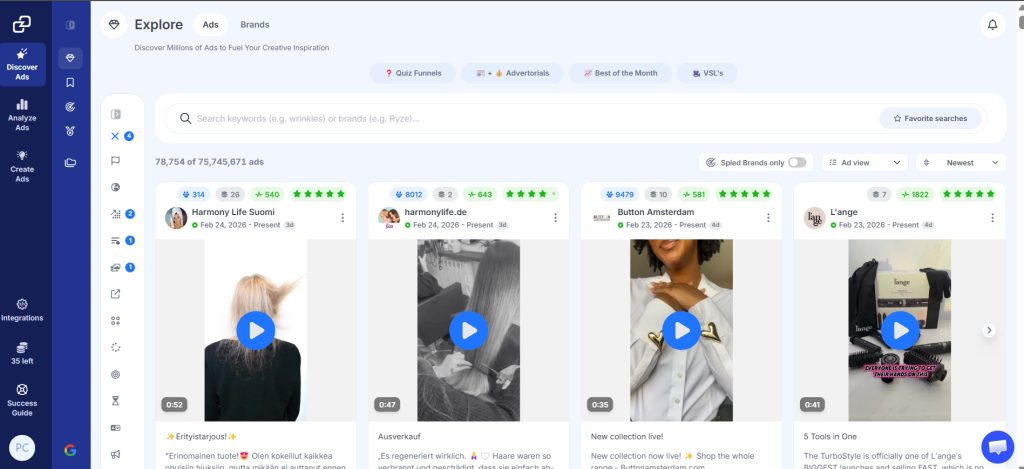This screenshot has height=469, width=1024.
Task: Open the Success Guide
Action: point(22,398)
